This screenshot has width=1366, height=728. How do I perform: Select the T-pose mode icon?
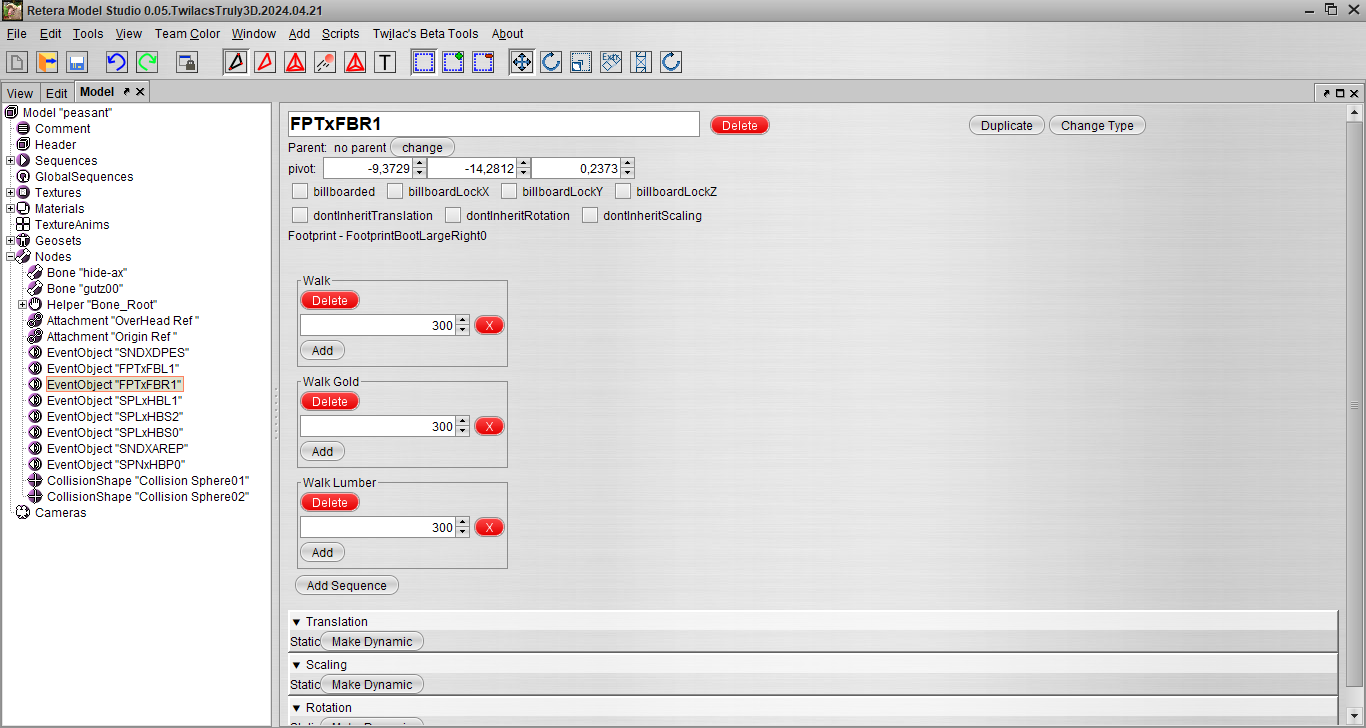click(385, 62)
